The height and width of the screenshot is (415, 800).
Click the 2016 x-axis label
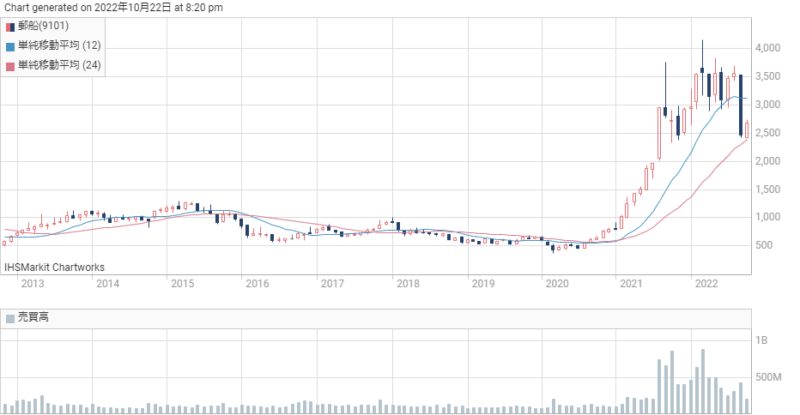[257, 284]
